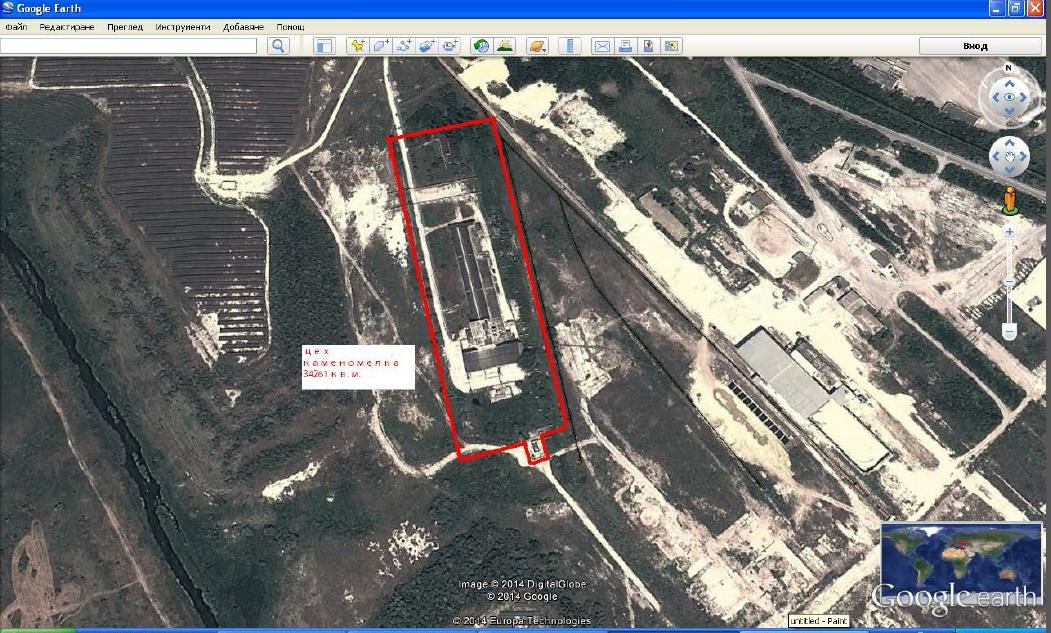
Task: Click the hand center of the move joystick
Action: (x=1009, y=156)
